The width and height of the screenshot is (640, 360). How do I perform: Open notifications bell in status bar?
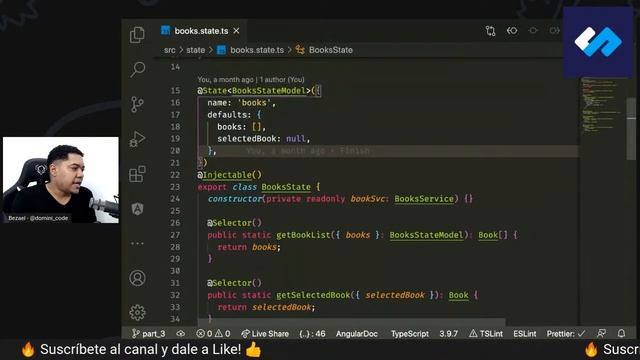(621, 333)
